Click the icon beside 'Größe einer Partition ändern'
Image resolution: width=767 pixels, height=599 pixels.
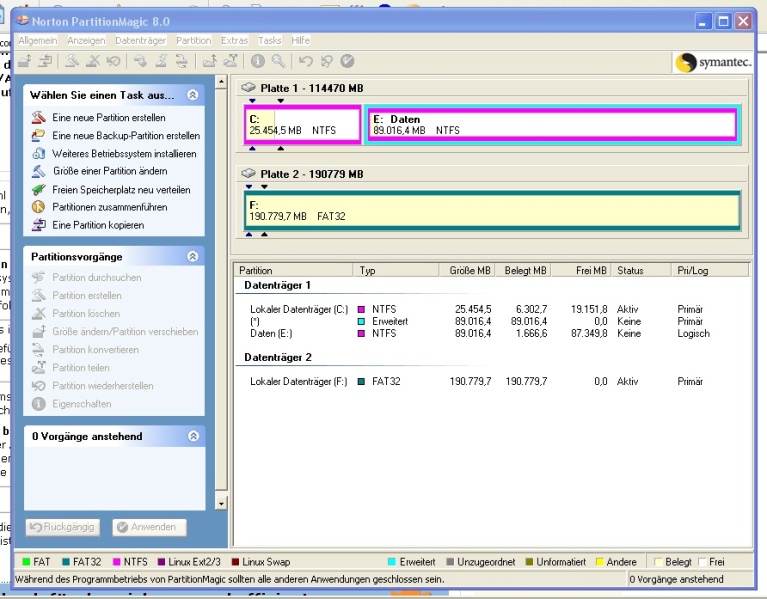tap(39, 171)
